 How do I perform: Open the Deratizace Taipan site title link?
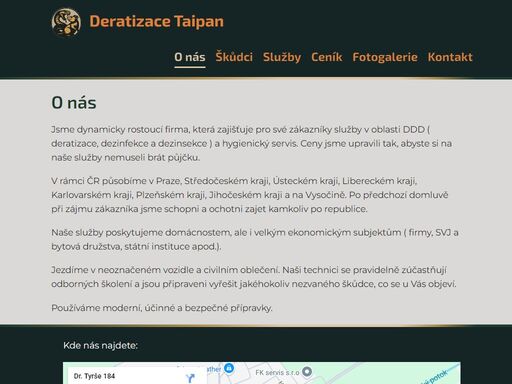point(156,21)
